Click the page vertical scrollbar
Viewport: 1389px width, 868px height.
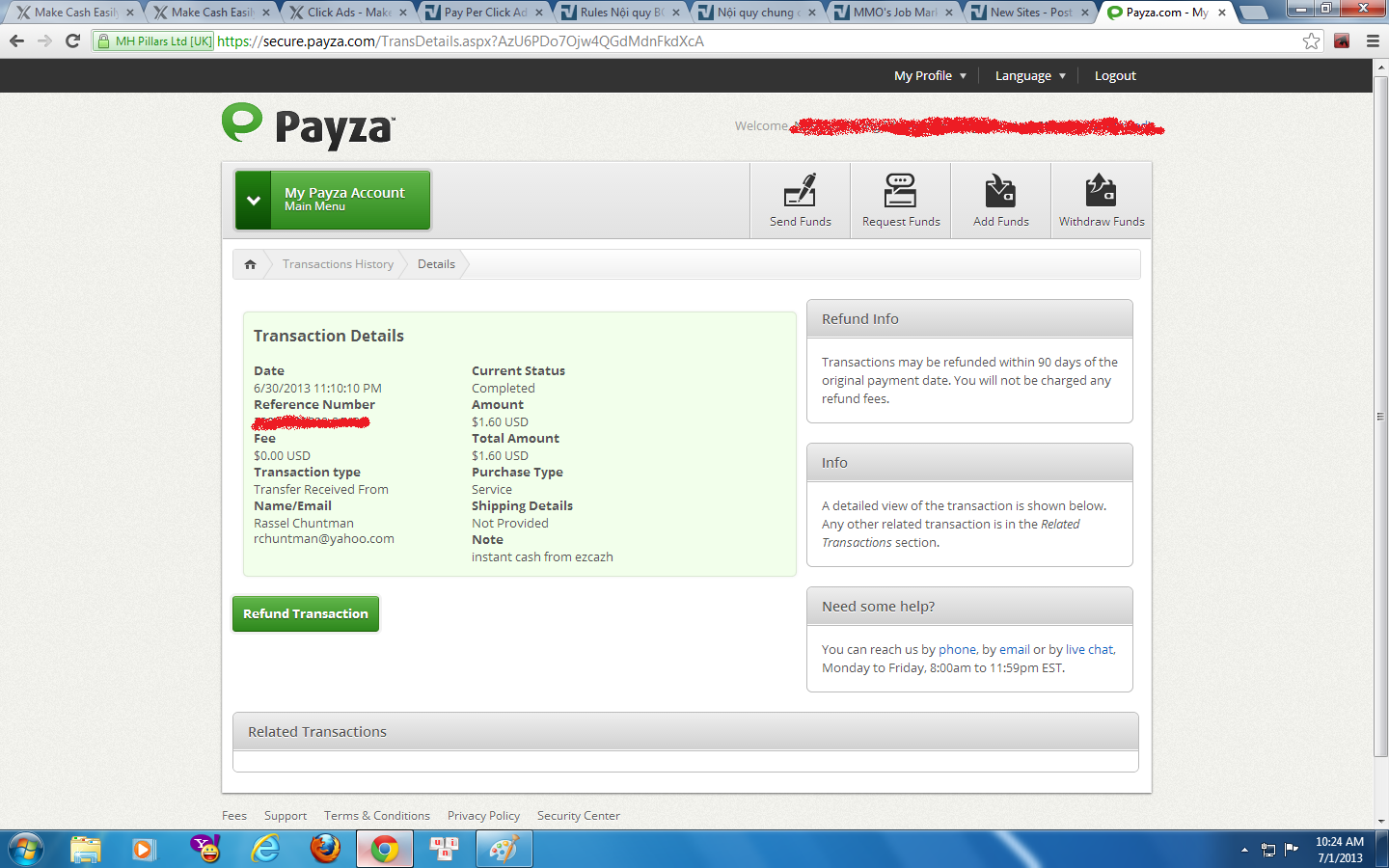coord(1380,417)
